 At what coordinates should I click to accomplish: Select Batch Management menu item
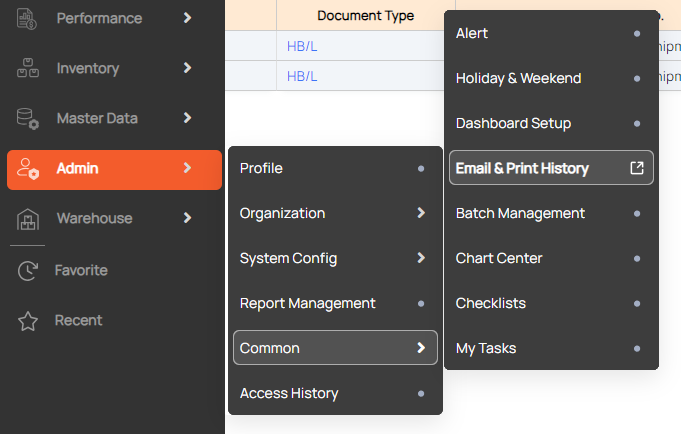(520, 213)
